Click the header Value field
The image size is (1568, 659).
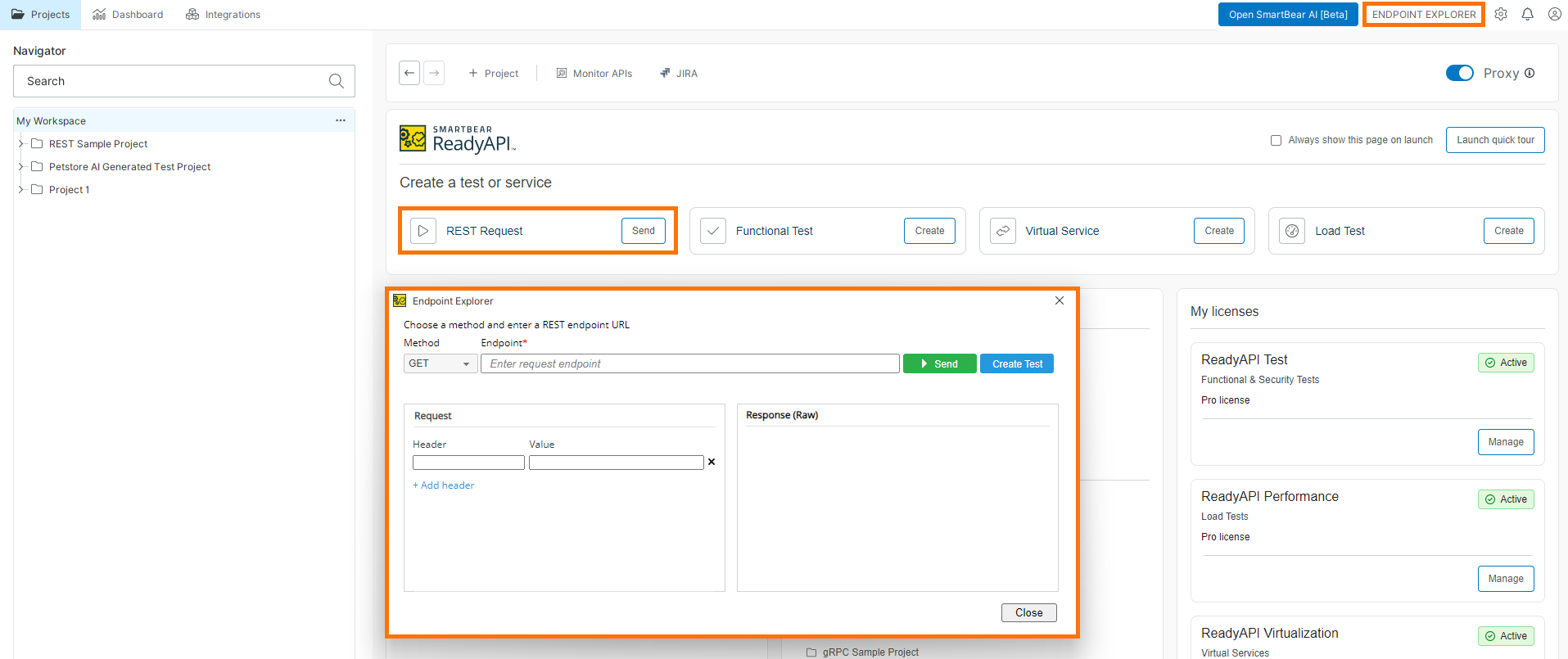tap(617, 463)
